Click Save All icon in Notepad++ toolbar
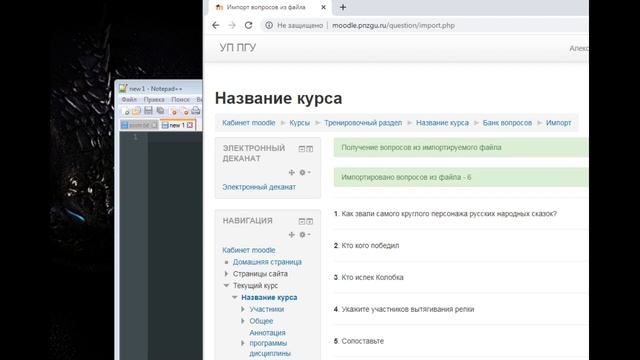Image resolution: width=640 pixels, height=360 pixels. [x=160, y=111]
